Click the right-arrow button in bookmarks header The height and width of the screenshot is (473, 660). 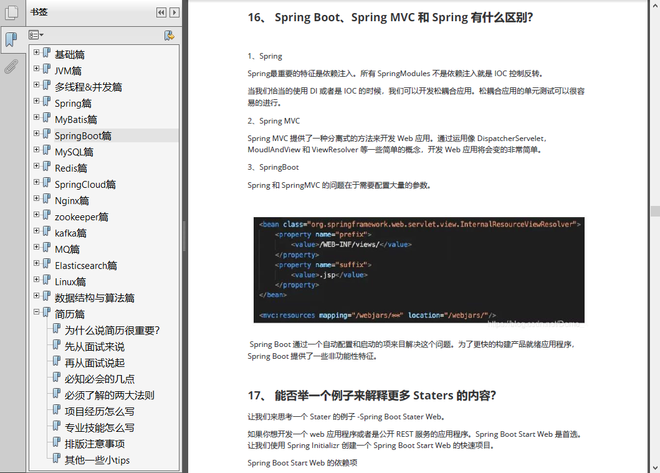(175, 12)
